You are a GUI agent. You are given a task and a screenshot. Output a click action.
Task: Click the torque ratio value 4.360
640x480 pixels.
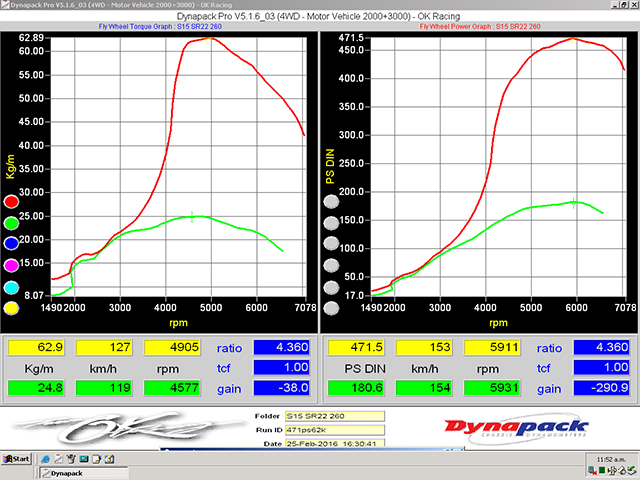point(281,347)
